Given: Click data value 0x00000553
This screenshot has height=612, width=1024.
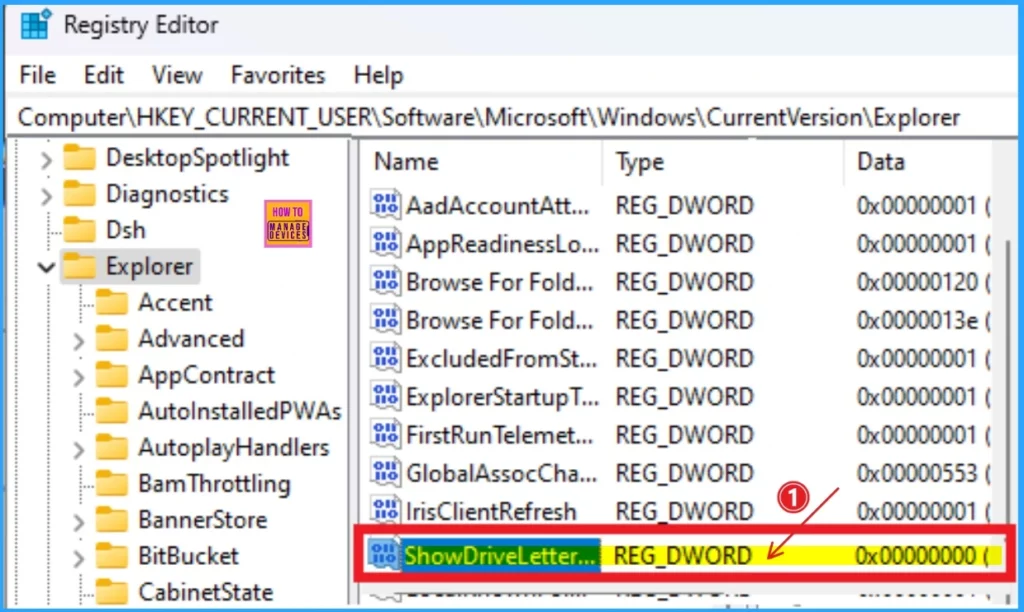Looking at the screenshot, I should [917, 473].
